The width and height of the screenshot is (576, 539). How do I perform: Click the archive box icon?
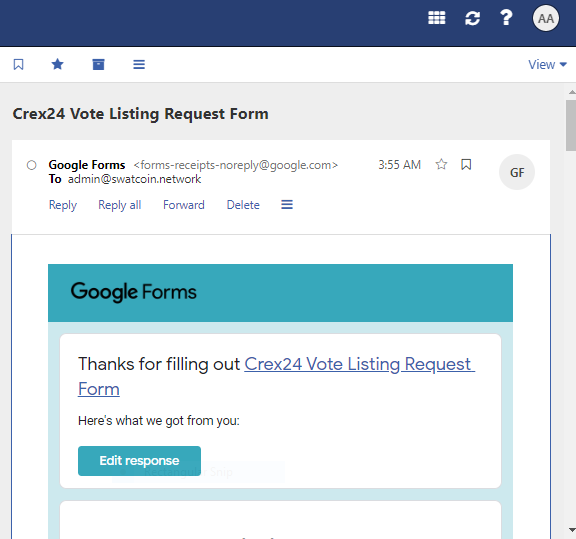coord(98,64)
